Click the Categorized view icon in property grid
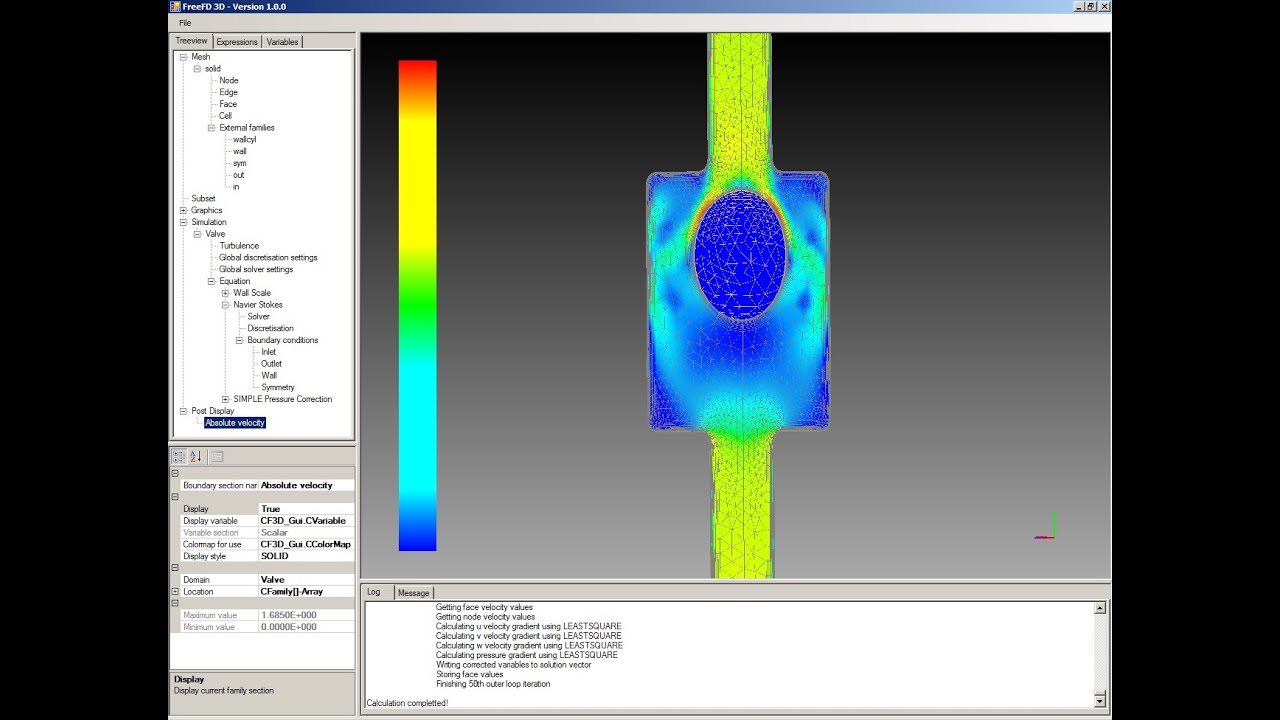The width and height of the screenshot is (1280, 720). [x=178, y=456]
